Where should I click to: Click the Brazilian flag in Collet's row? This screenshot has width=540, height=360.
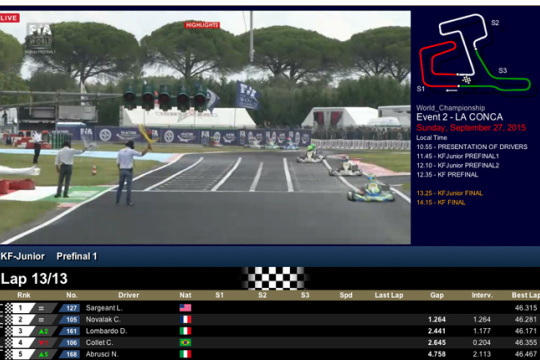185,342
